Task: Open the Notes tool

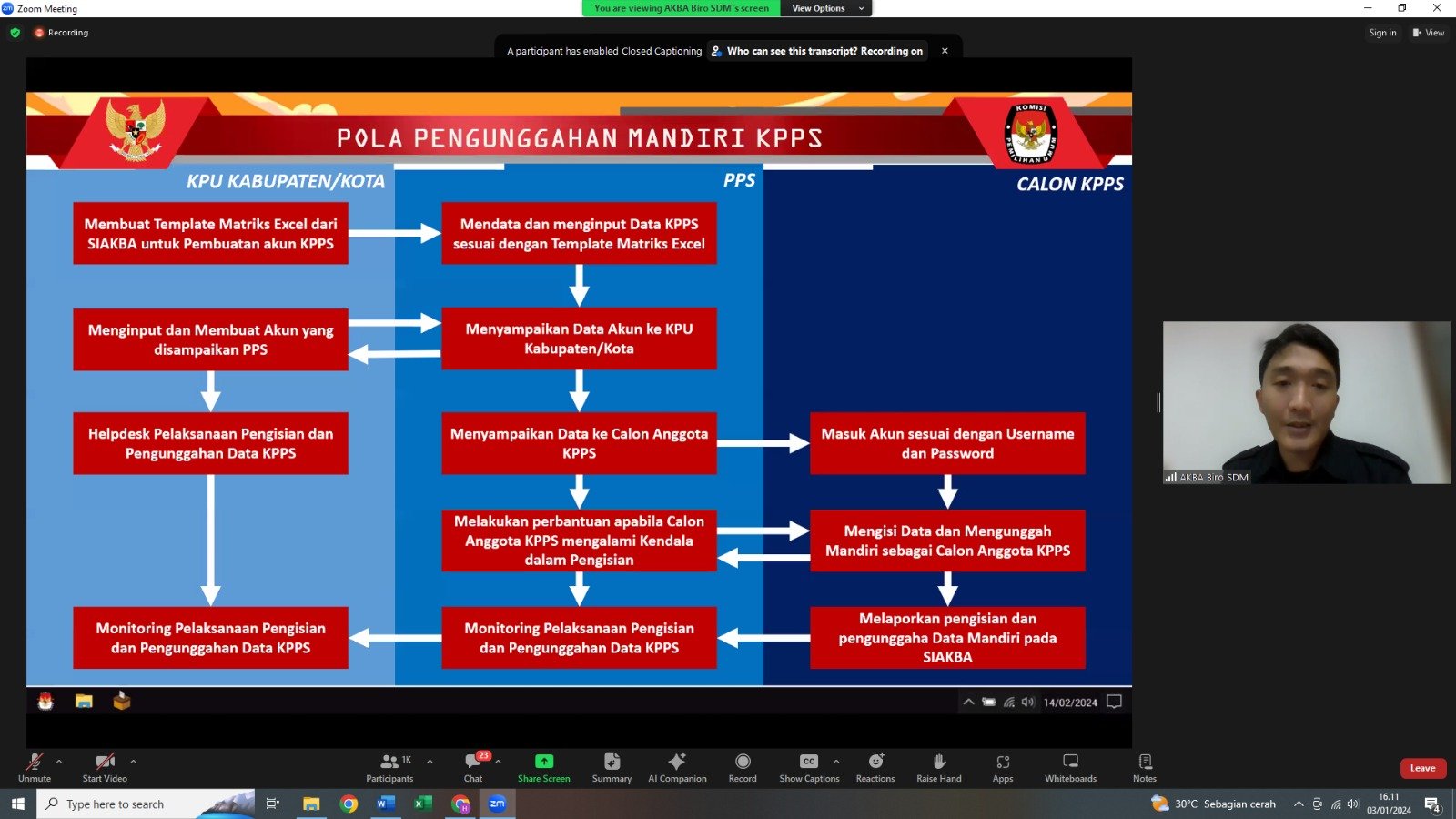Action: point(1145,767)
